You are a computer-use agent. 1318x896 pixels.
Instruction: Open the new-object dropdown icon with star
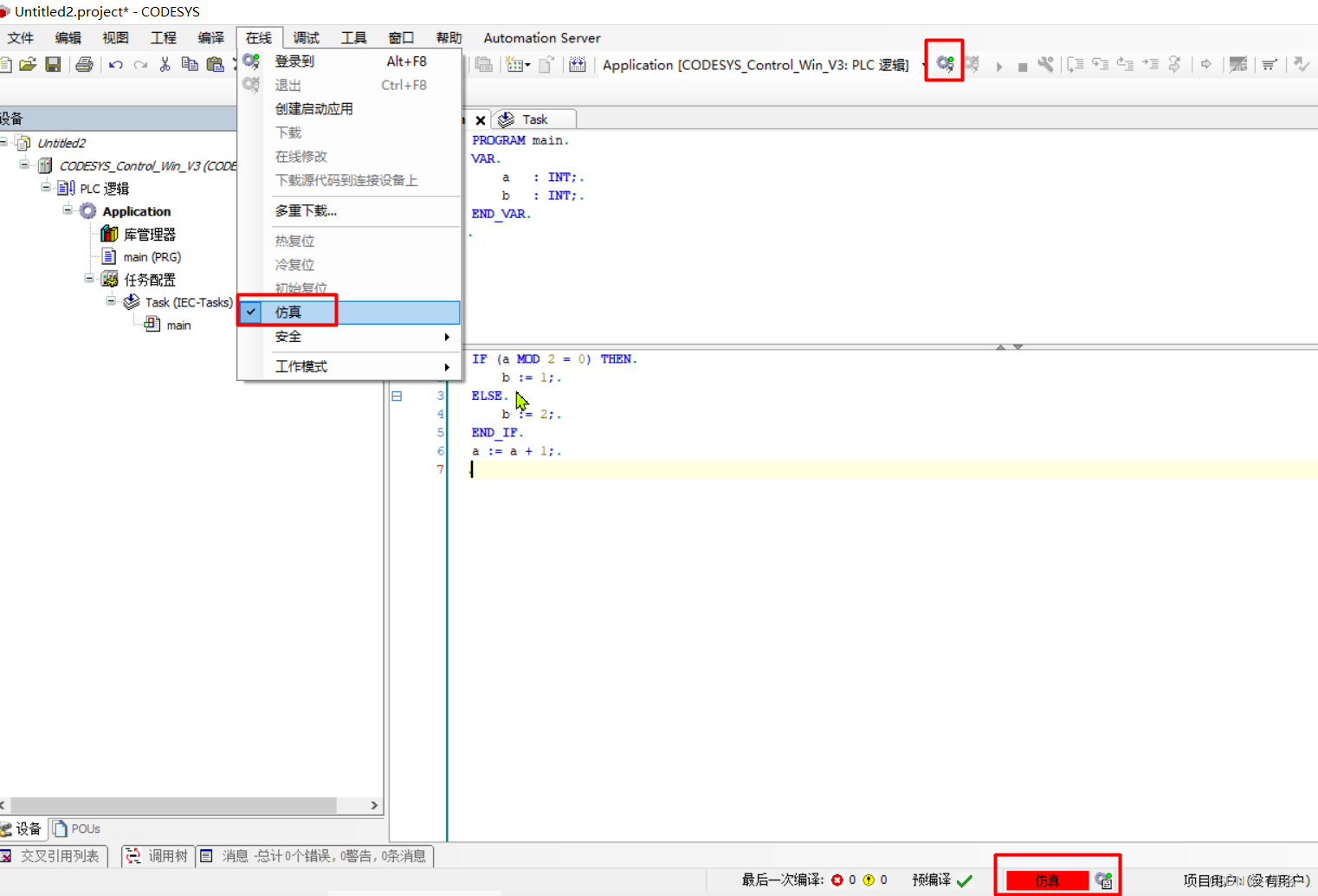click(x=517, y=65)
